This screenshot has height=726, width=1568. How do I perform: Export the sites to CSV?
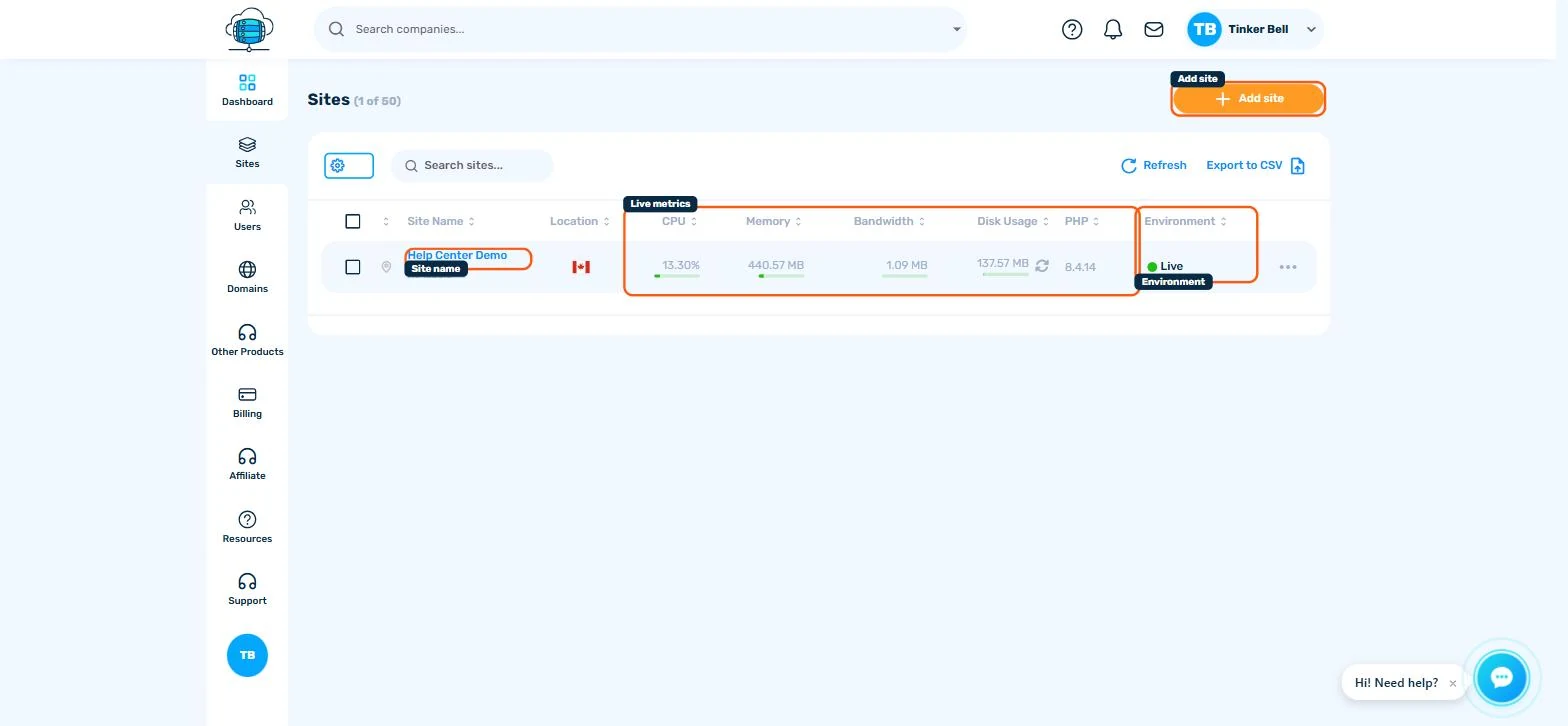point(1256,165)
